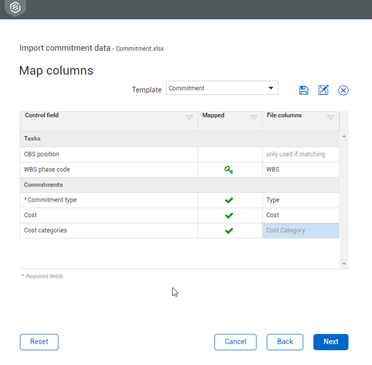Click the delete template circled X icon
The image size is (372, 365).
tap(343, 90)
